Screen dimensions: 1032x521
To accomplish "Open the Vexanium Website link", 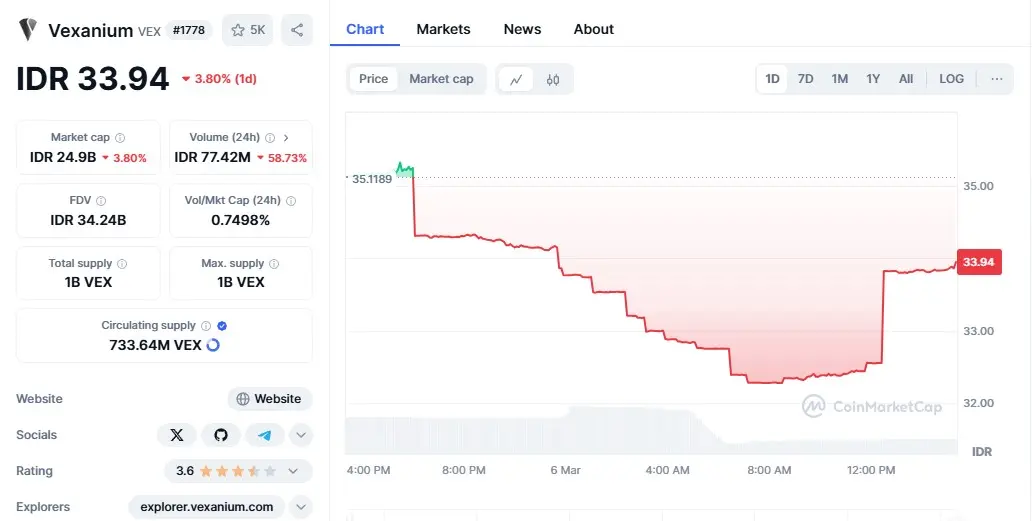I will (x=270, y=399).
